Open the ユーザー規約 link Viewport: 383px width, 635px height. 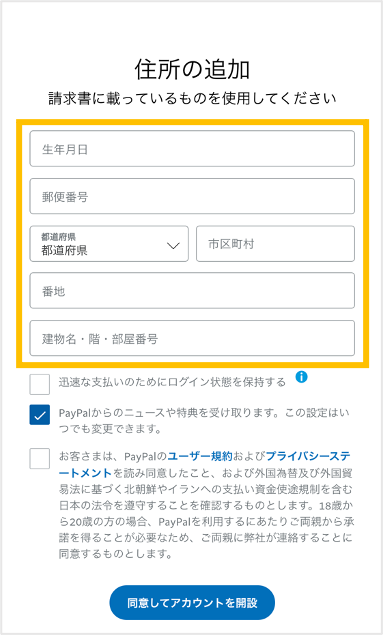tap(200, 456)
